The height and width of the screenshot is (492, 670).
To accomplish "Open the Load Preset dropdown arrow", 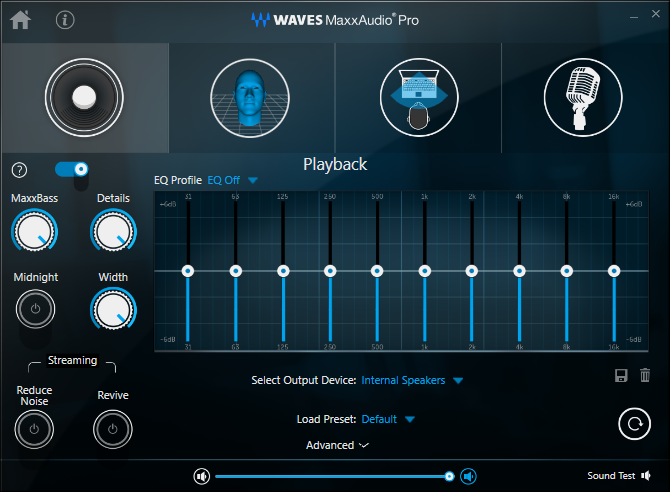I will coord(410,419).
